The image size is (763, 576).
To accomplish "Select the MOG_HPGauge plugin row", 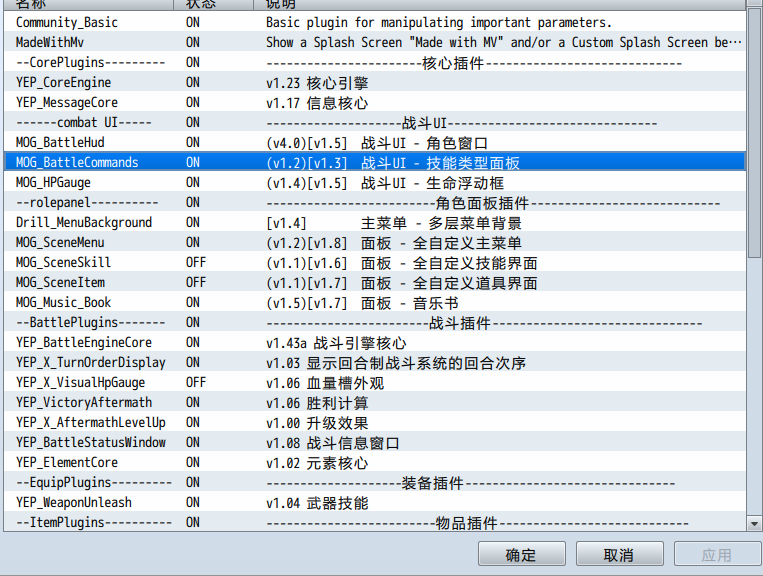I will point(375,182).
